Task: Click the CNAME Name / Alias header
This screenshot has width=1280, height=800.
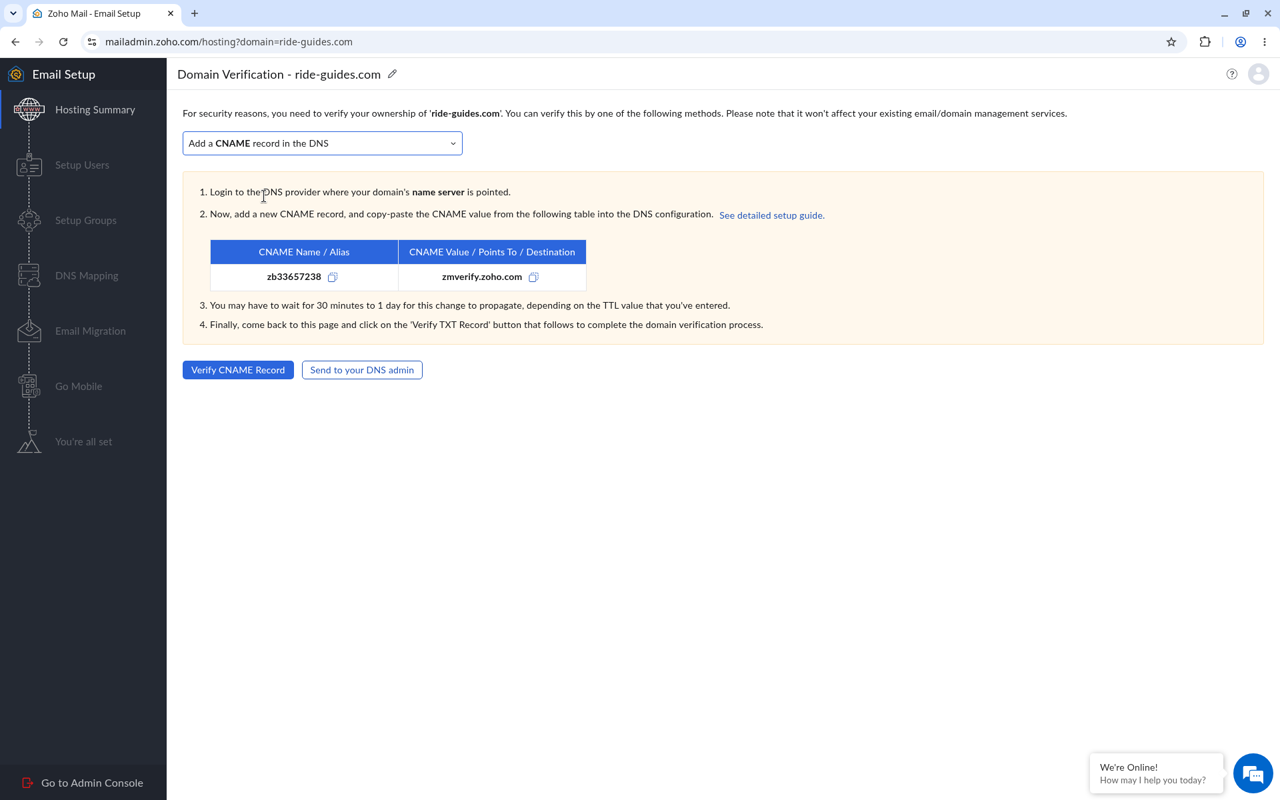Action: (x=304, y=252)
